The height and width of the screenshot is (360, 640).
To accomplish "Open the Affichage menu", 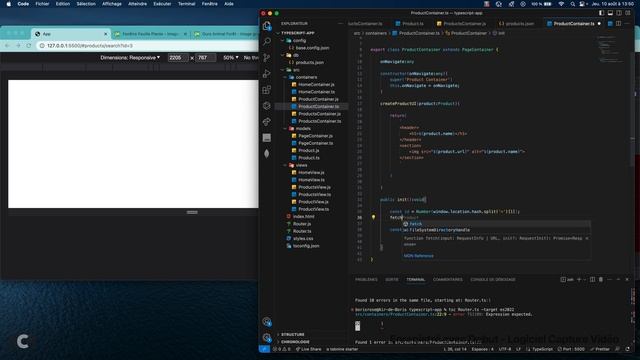I will point(111,4).
